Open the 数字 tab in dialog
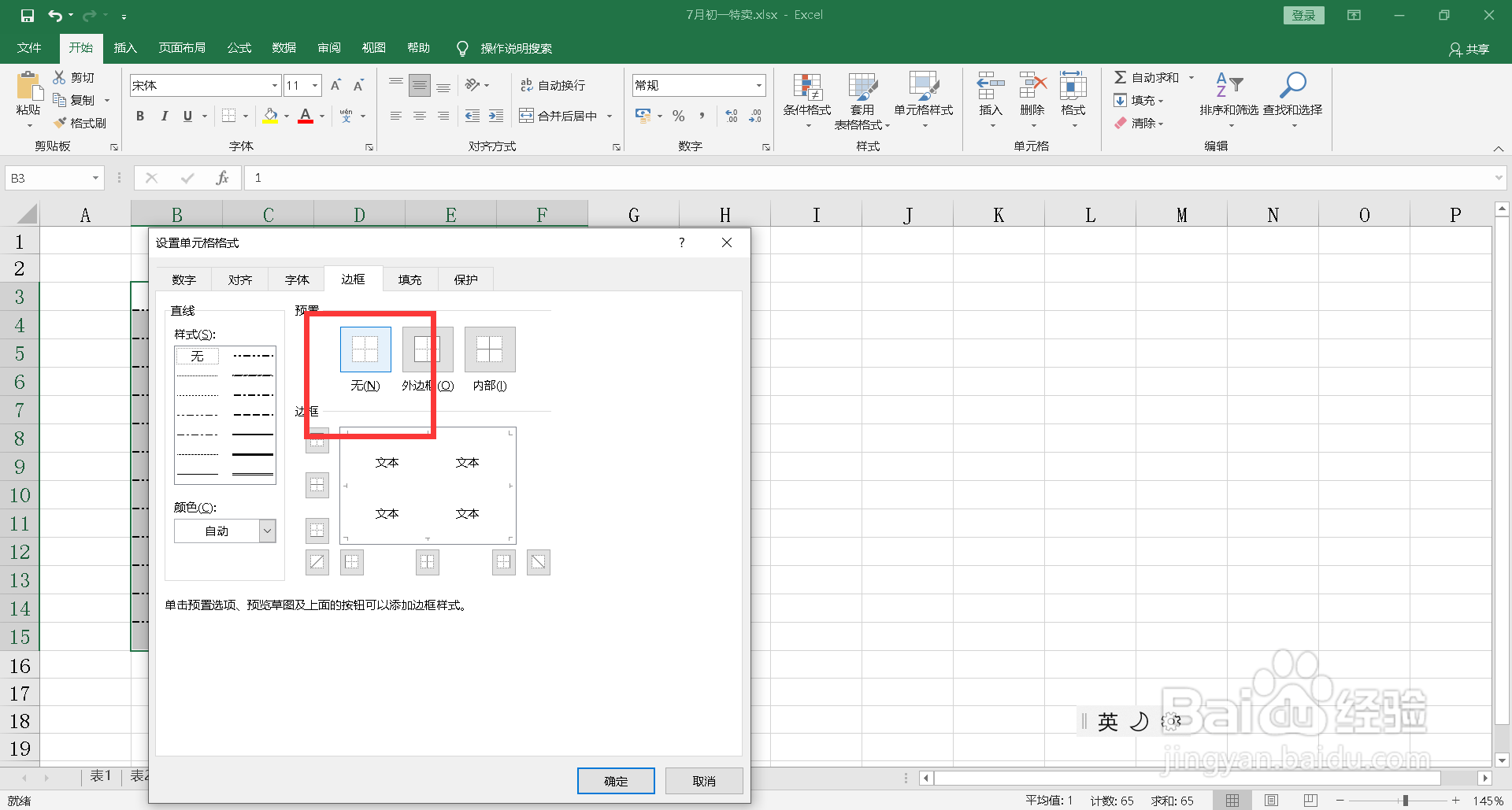Screen dimensions: 1512x810 pyautogui.click(x=183, y=279)
